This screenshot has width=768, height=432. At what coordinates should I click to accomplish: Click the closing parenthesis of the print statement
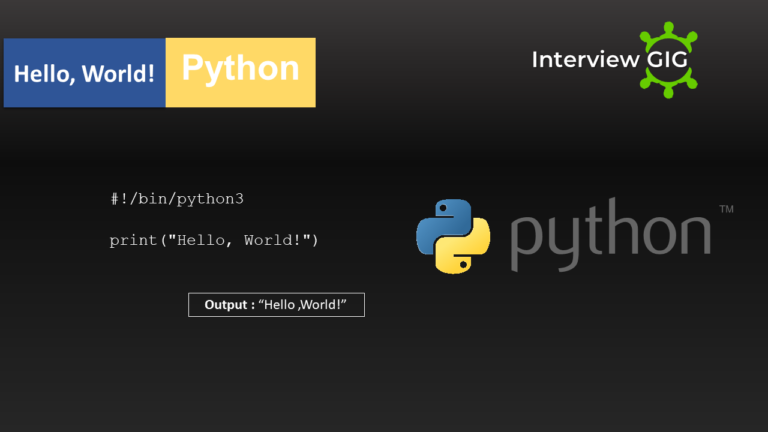coord(314,241)
